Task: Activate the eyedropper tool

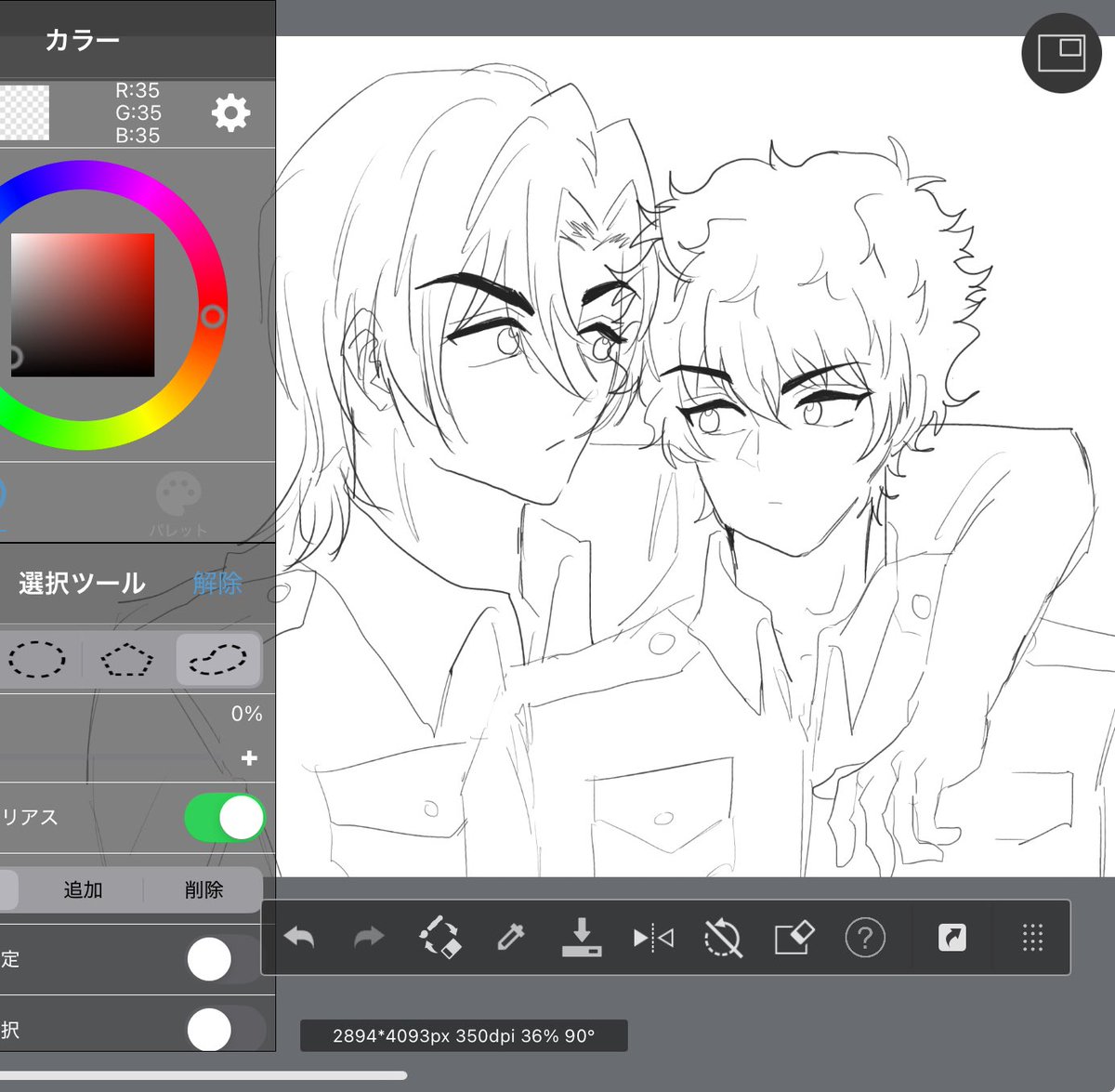Action: 510,938
